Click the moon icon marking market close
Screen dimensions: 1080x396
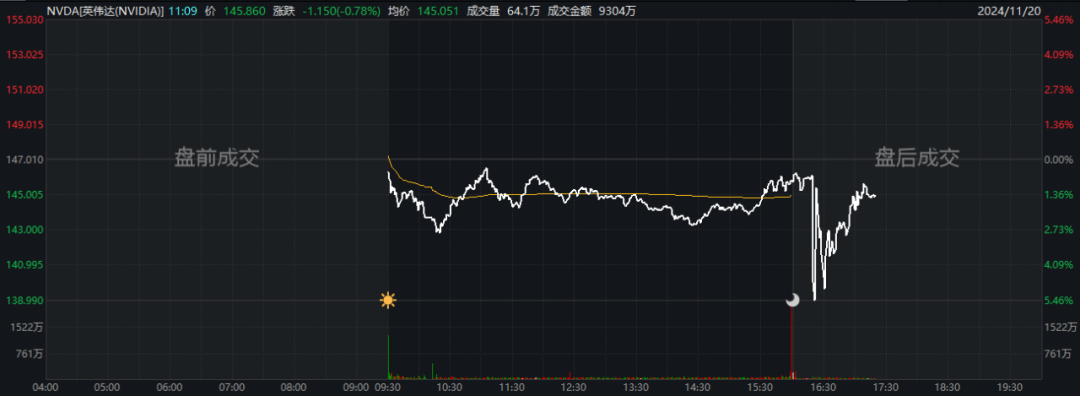(x=793, y=300)
